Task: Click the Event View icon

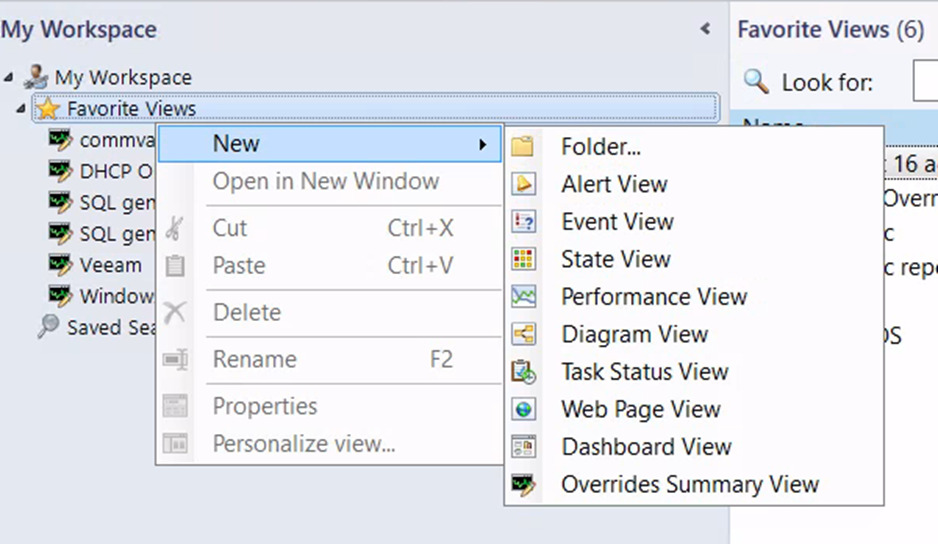Action: point(523,221)
